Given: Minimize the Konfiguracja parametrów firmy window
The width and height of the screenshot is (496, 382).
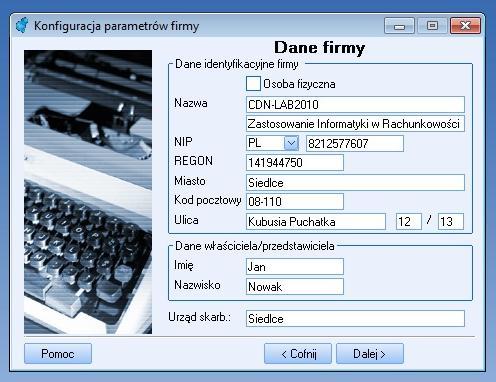Looking at the screenshot, I should (x=399, y=26).
